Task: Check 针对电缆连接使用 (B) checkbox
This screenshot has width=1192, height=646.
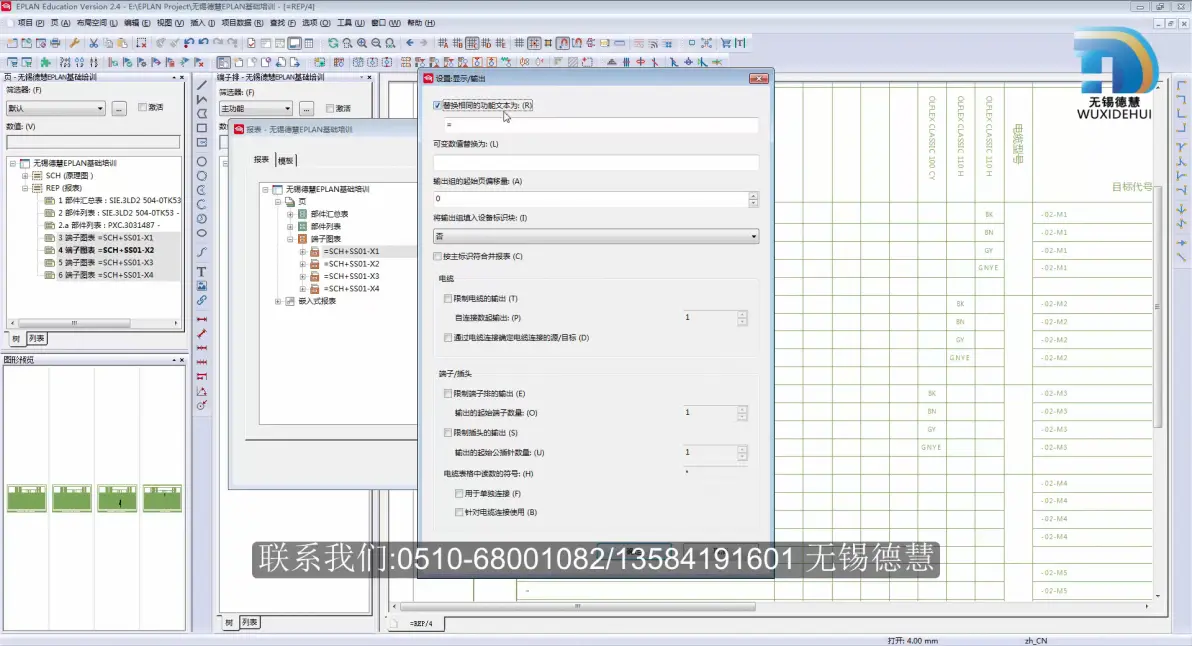Action: click(459, 512)
